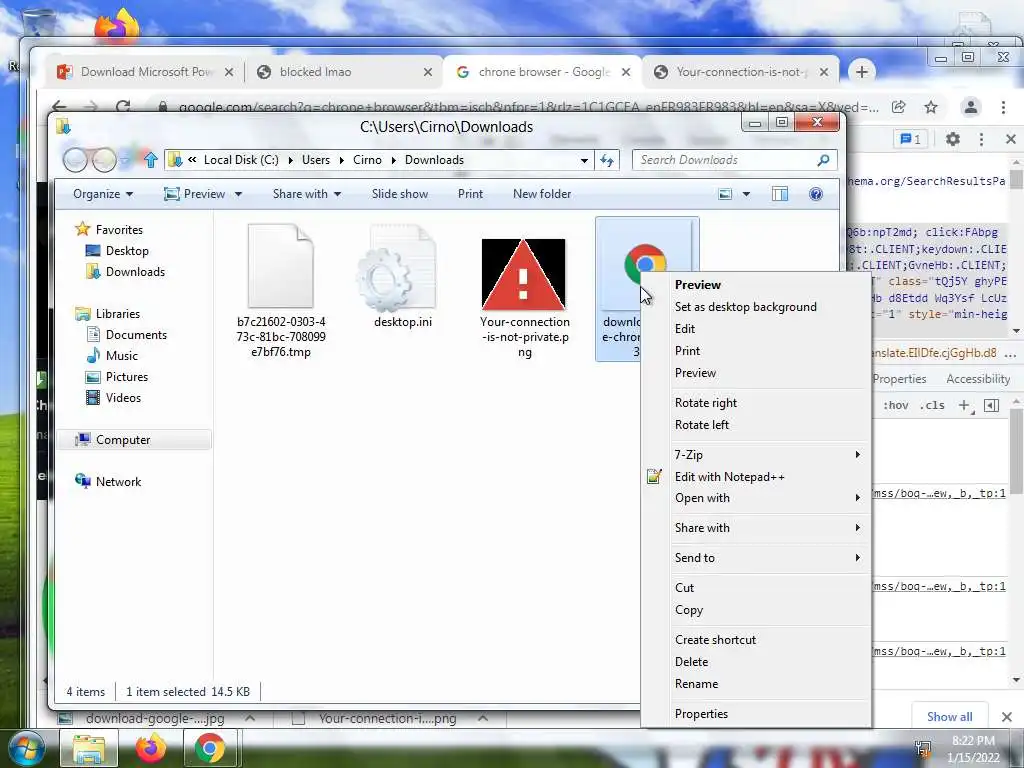This screenshot has width=1024, height=768.
Task: Choose Copy in the context menu
Action: [x=689, y=610]
